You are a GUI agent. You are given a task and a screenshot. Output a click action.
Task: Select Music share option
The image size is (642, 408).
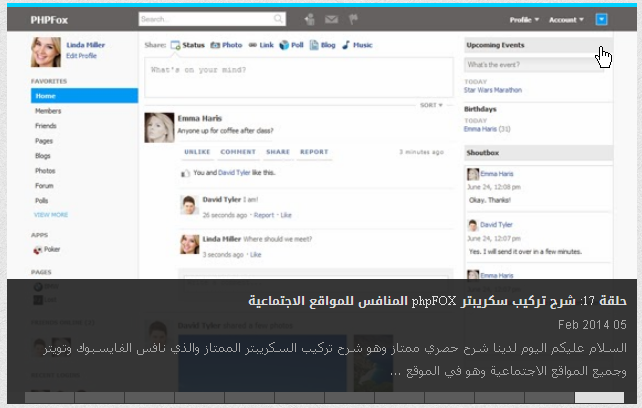[x=357, y=45]
